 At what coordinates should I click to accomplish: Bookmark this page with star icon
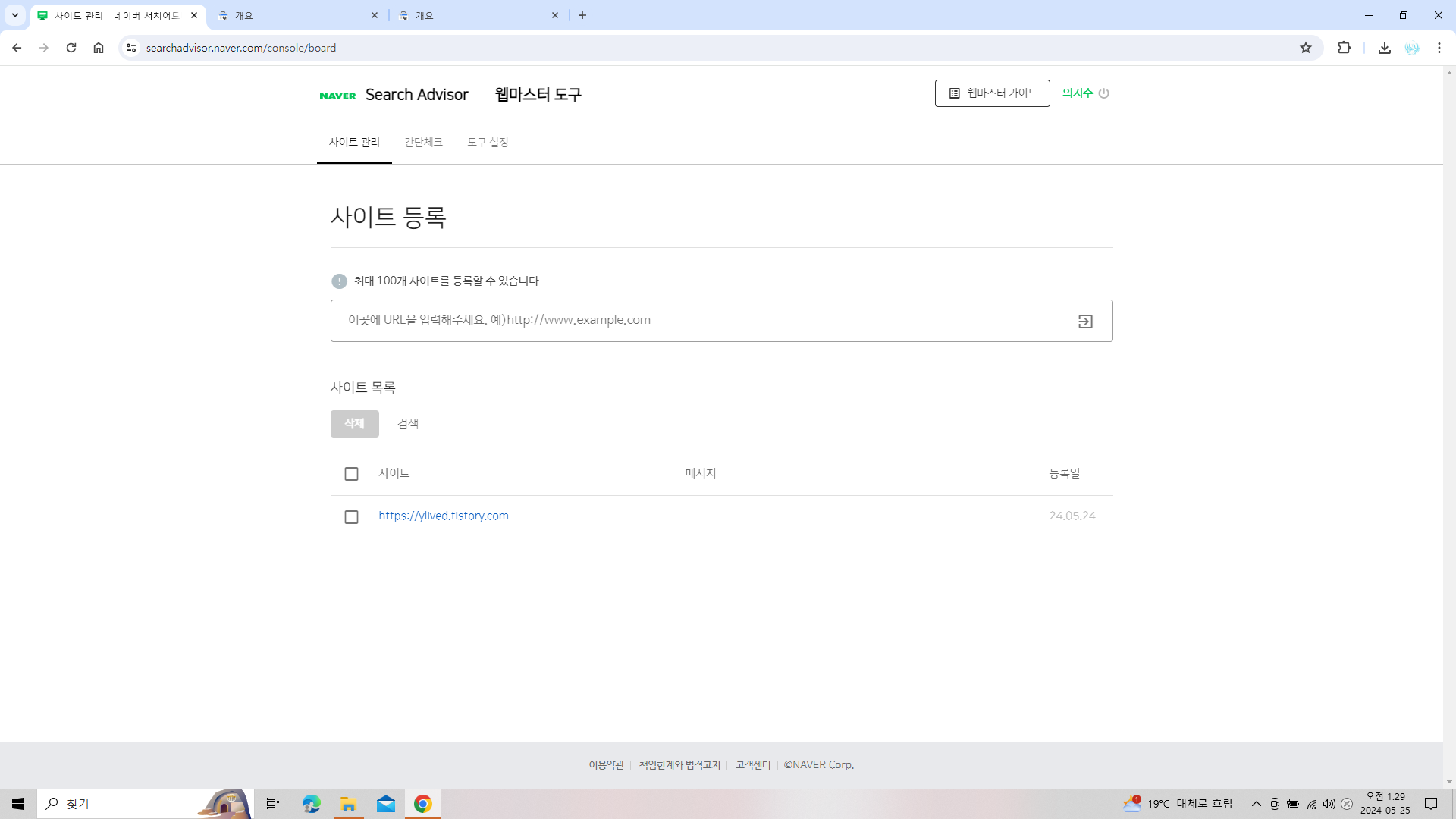pos(1305,48)
